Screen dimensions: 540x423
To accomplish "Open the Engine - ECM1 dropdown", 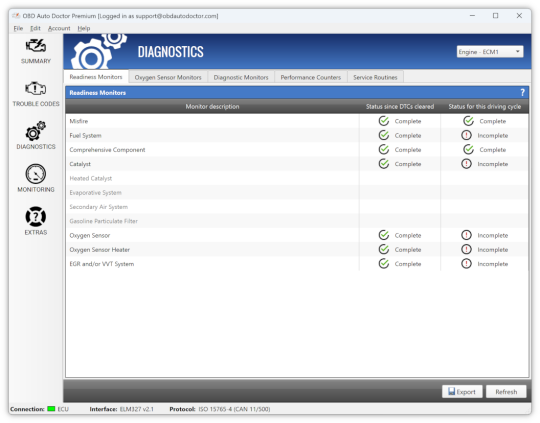I will pyautogui.click(x=490, y=52).
